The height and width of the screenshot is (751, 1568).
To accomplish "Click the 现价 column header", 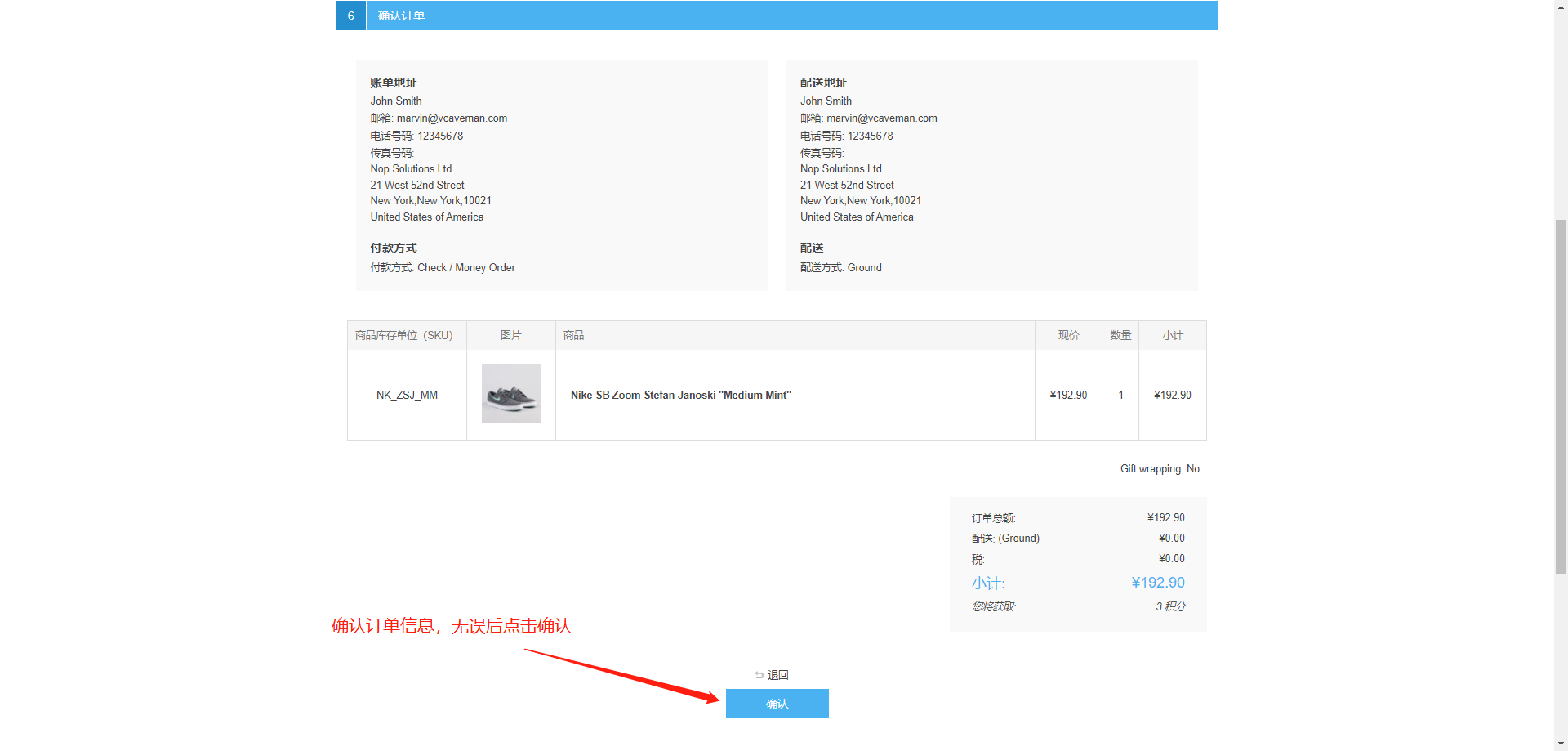I will click(1068, 335).
